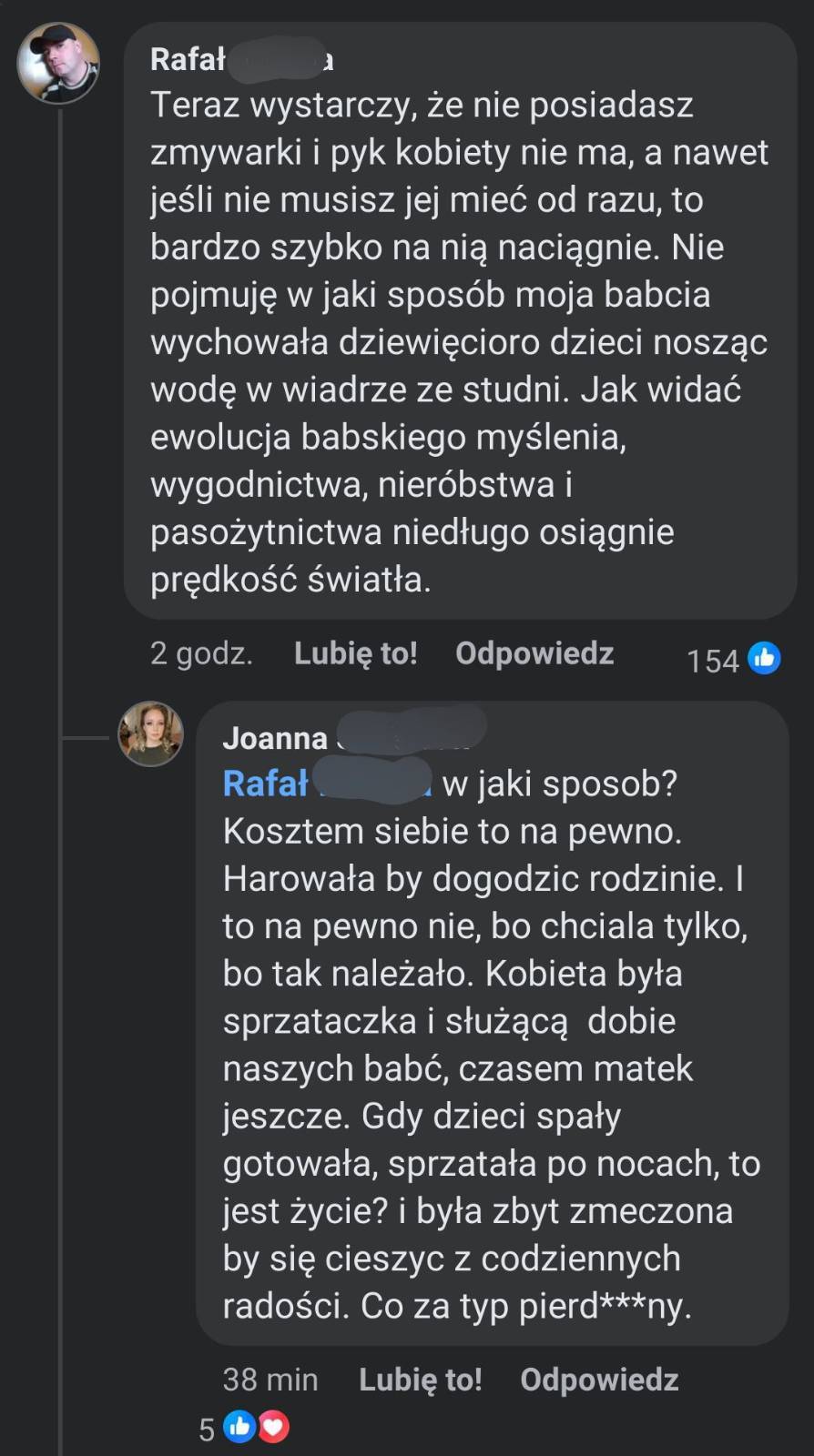Click the '38 min' timestamp
The image size is (814, 1456).
tap(270, 1380)
